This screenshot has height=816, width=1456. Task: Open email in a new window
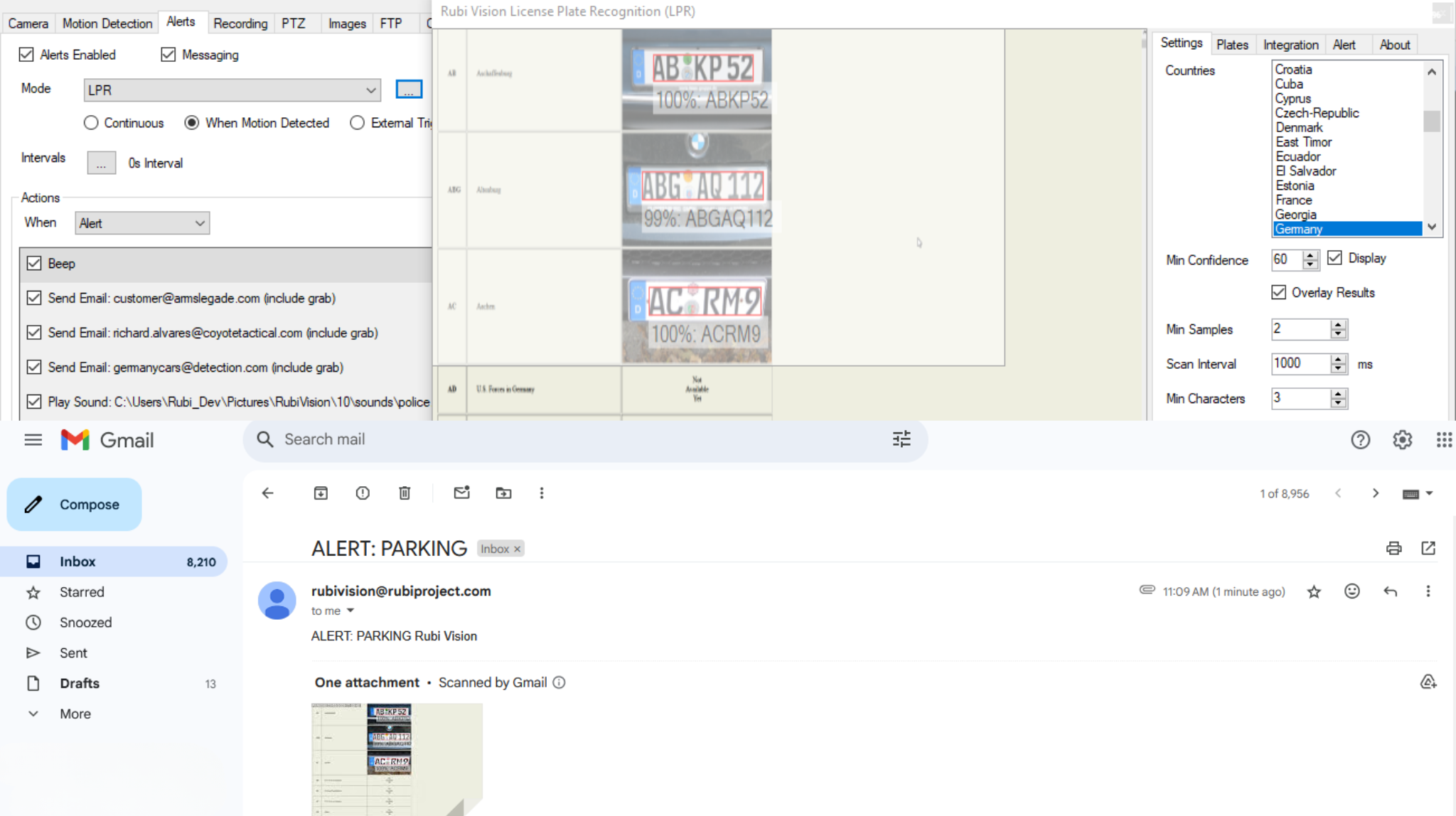pyautogui.click(x=1428, y=548)
